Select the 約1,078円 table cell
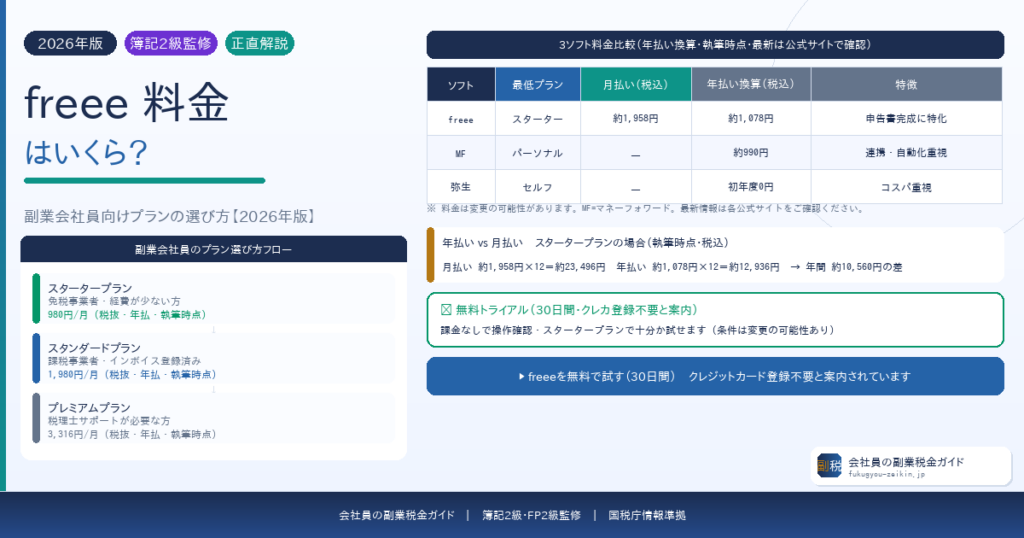The width and height of the screenshot is (1024, 538). (x=751, y=119)
